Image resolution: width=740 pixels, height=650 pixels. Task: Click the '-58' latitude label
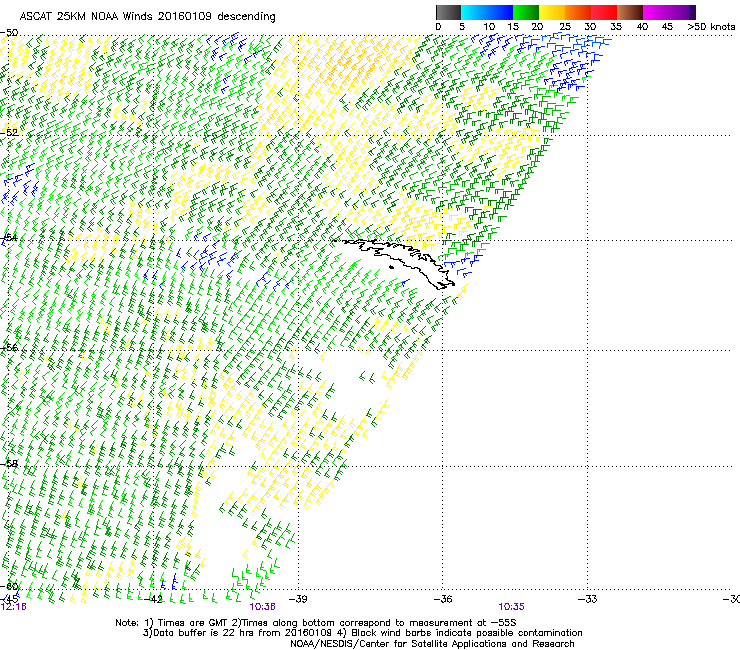9,464
